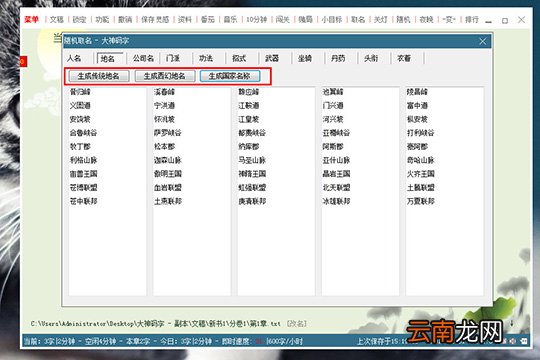Open the 头衔 tab
This screenshot has height=360, width=540.
click(x=371, y=58)
